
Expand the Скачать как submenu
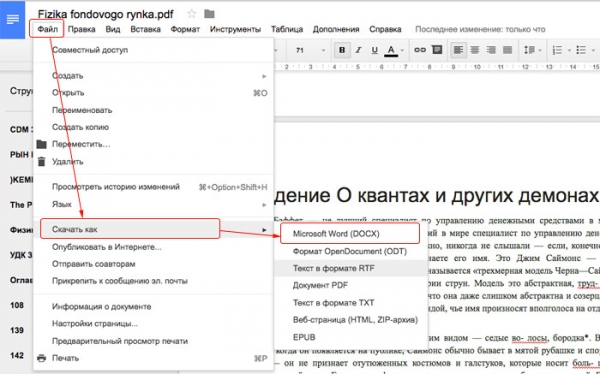click(x=153, y=229)
